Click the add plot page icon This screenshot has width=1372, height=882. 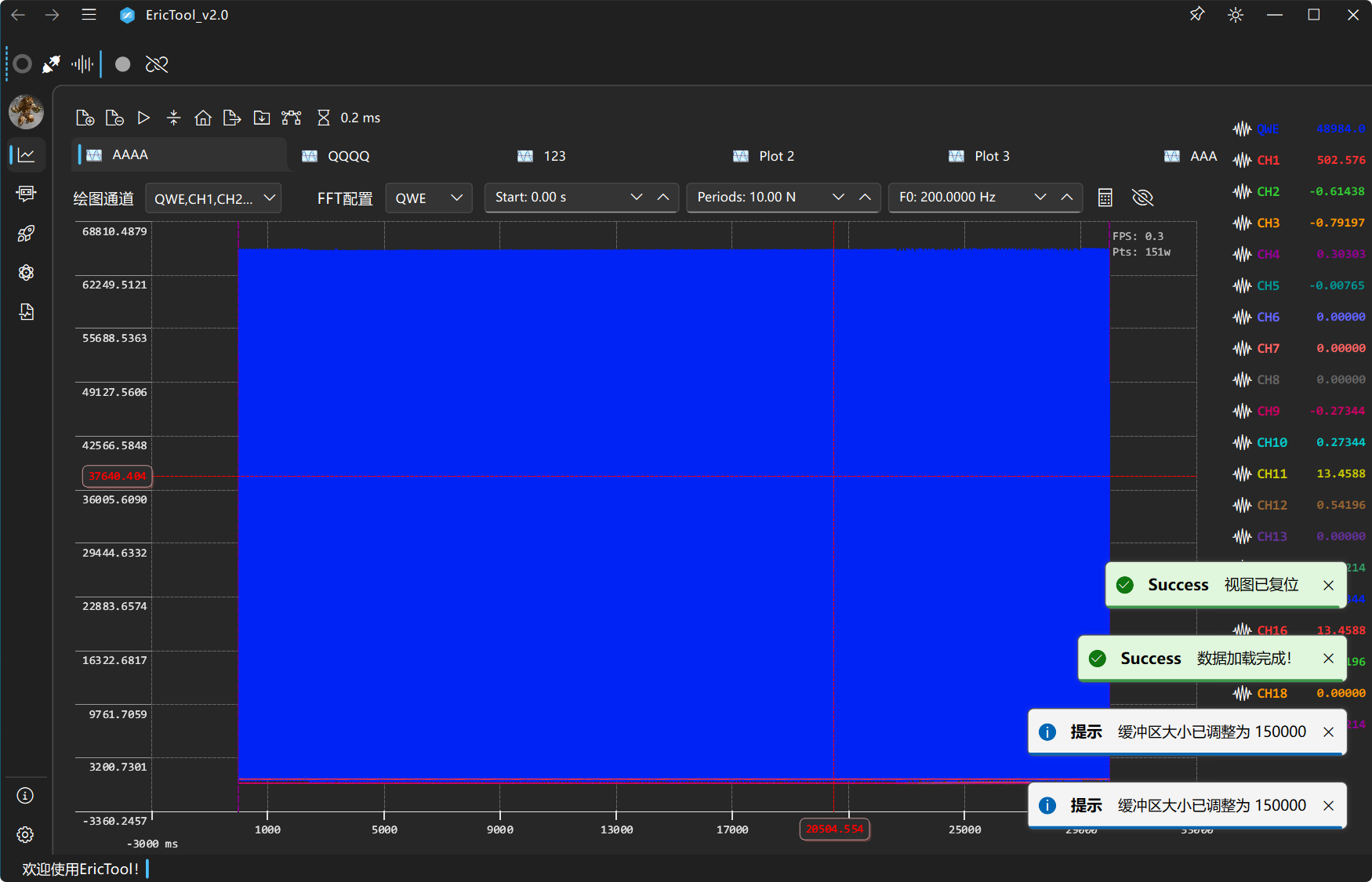(85, 118)
